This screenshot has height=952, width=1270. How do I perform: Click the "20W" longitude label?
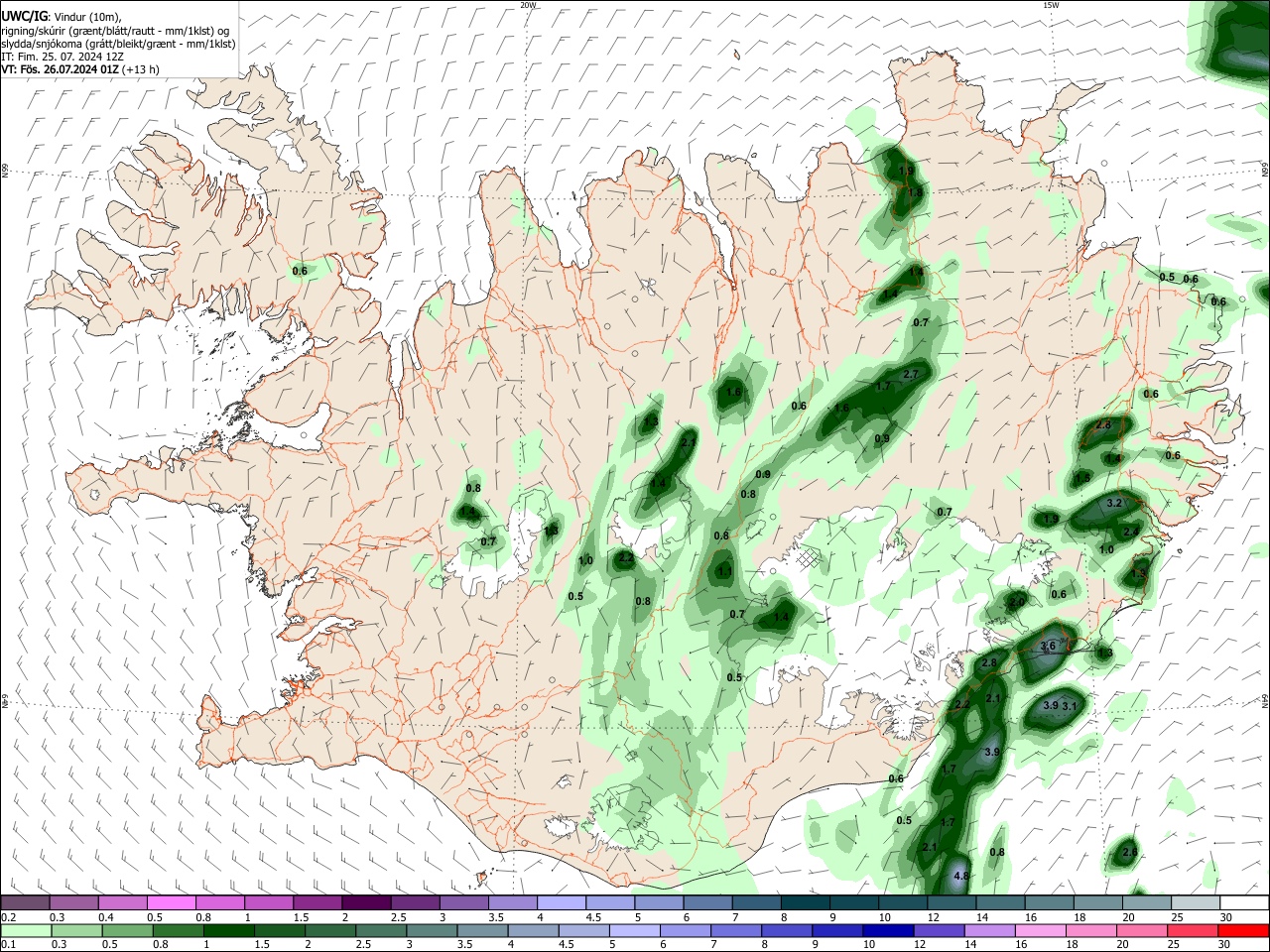pos(528,5)
